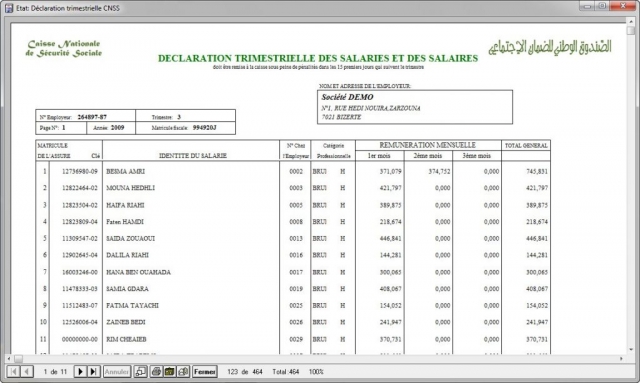This screenshot has height=383, width=640.
Task: Click the name DALILA RIAHI
Action: [x=127, y=255]
